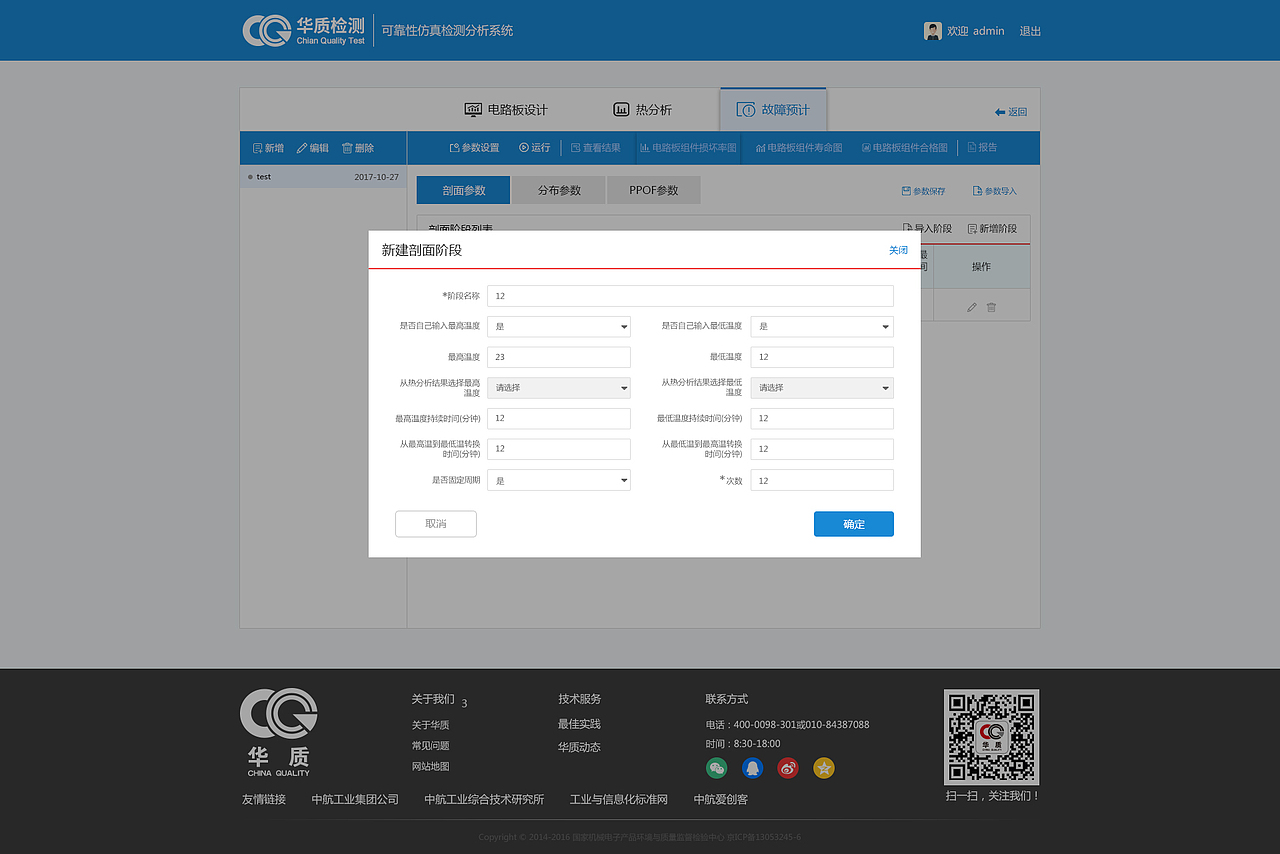The width and height of the screenshot is (1280, 854).
Task: Switch to the 电路板设计 tab
Action: point(506,110)
